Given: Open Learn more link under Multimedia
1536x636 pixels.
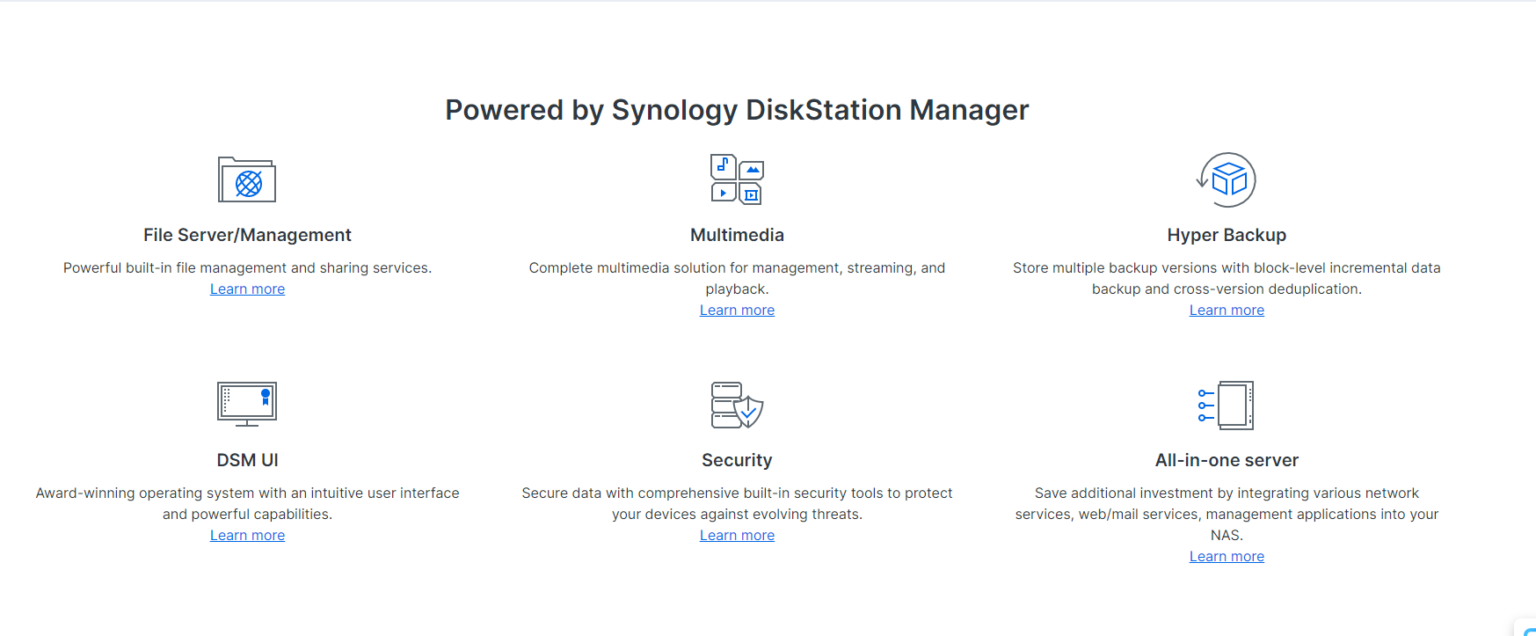Looking at the screenshot, I should click(x=737, y=310).
